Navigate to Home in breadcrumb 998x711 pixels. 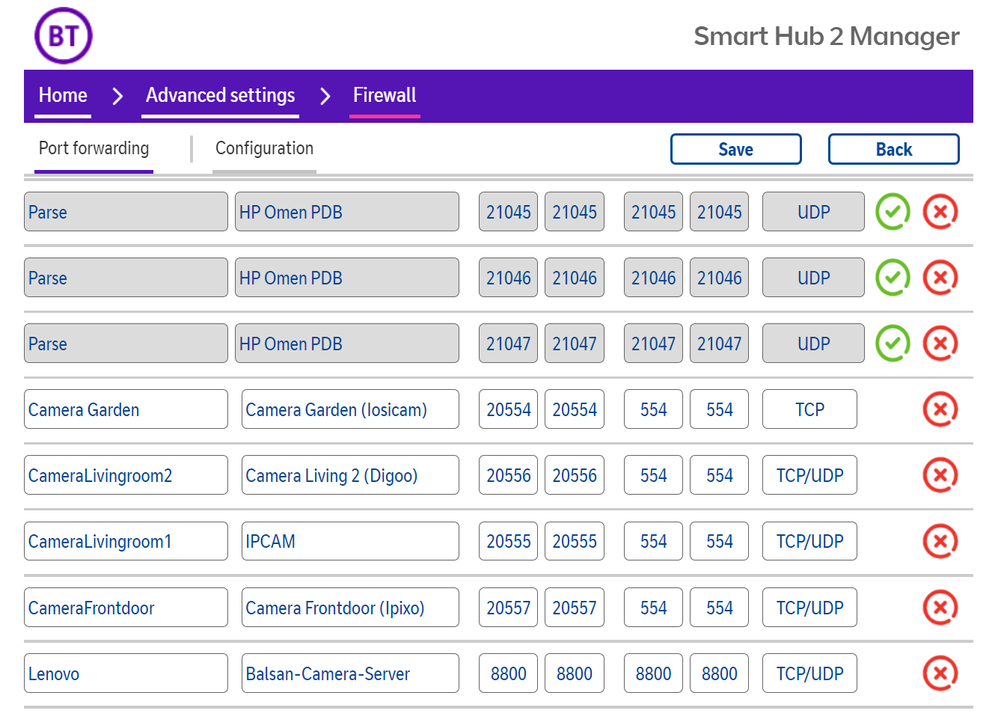[x=63, y=96]
